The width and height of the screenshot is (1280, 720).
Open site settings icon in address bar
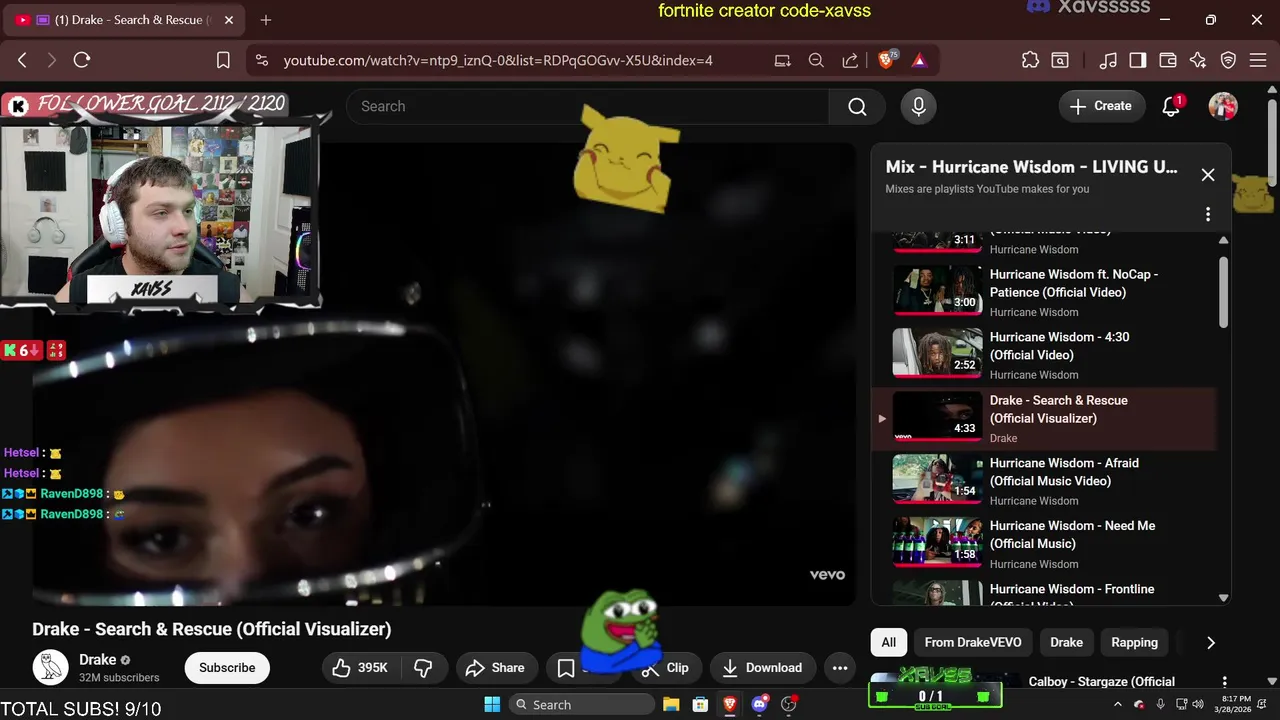(x=262, y=60)
